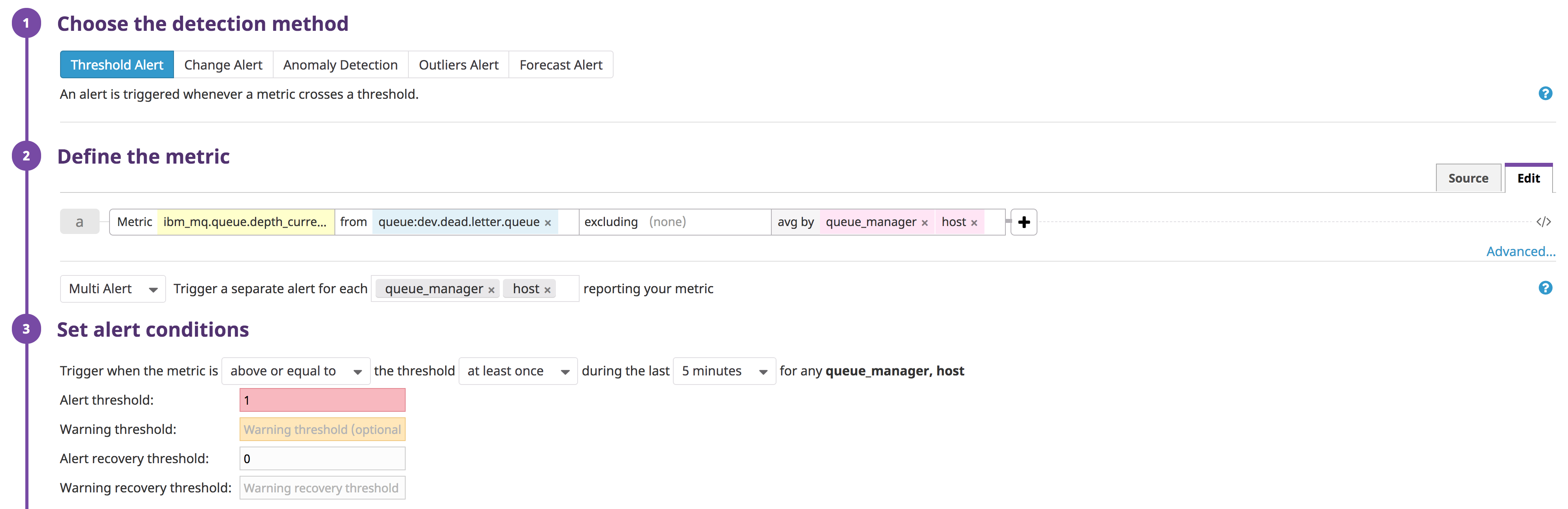Switch to the Source tab
The height and width of the screenshot is (509, 1568).
point(1468,177)
